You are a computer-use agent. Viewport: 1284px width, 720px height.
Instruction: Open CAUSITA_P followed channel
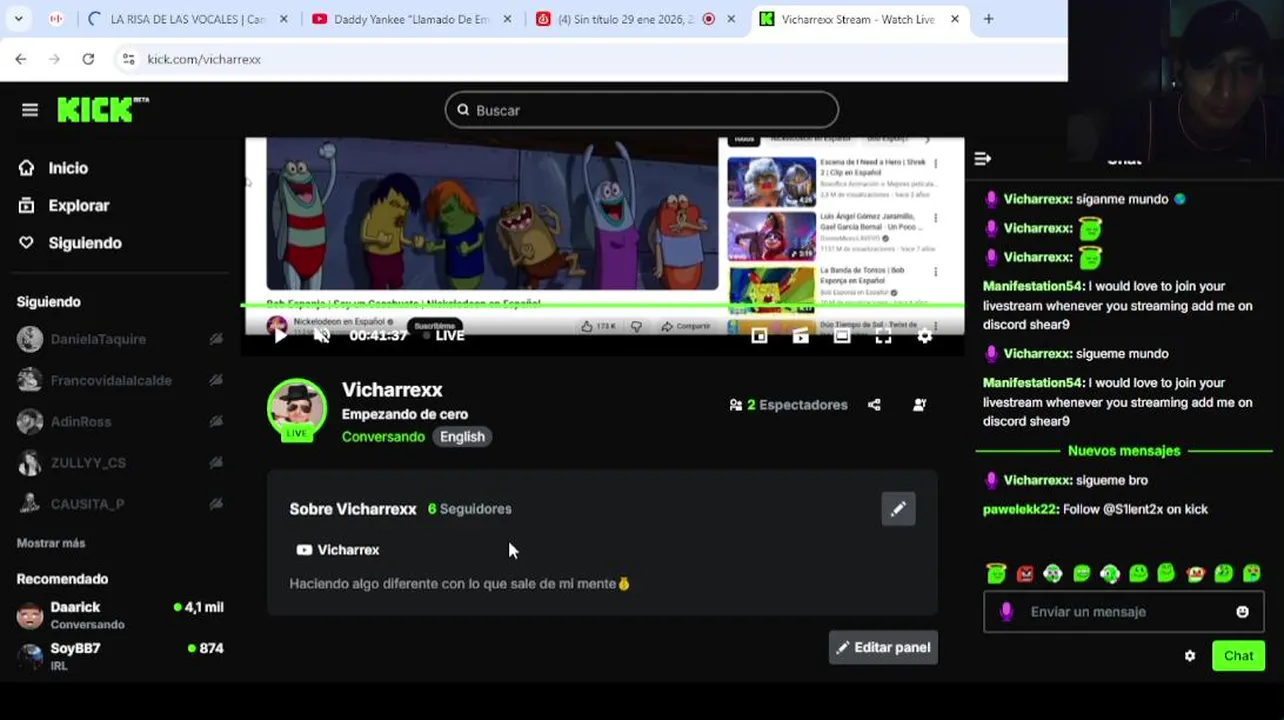click(x=87, y=504)
